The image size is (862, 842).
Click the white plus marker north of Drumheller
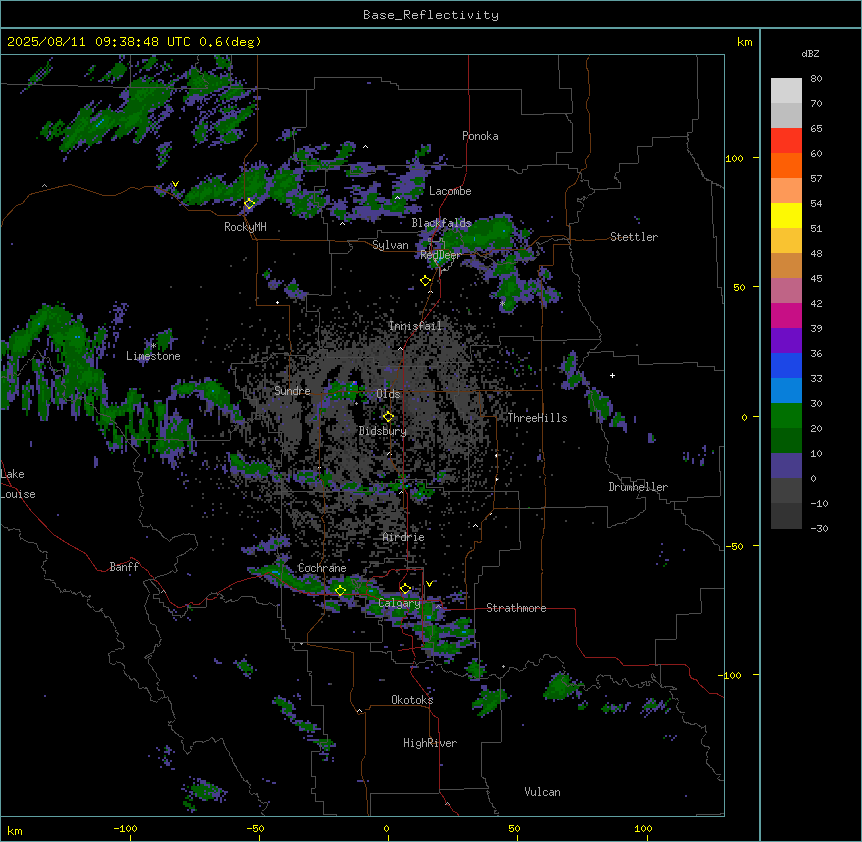click(612, 375)
